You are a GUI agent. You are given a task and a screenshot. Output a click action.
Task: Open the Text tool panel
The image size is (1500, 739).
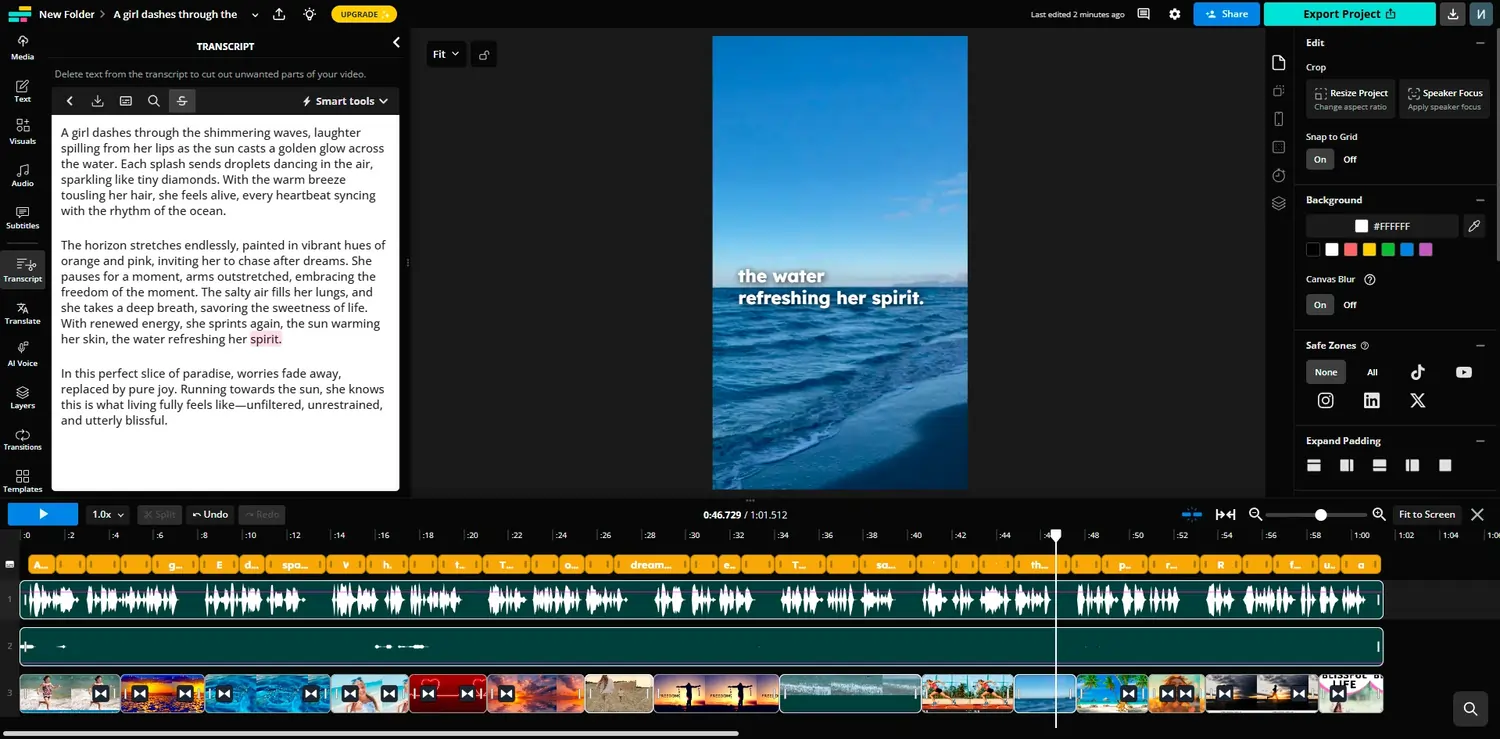(22, 91)
